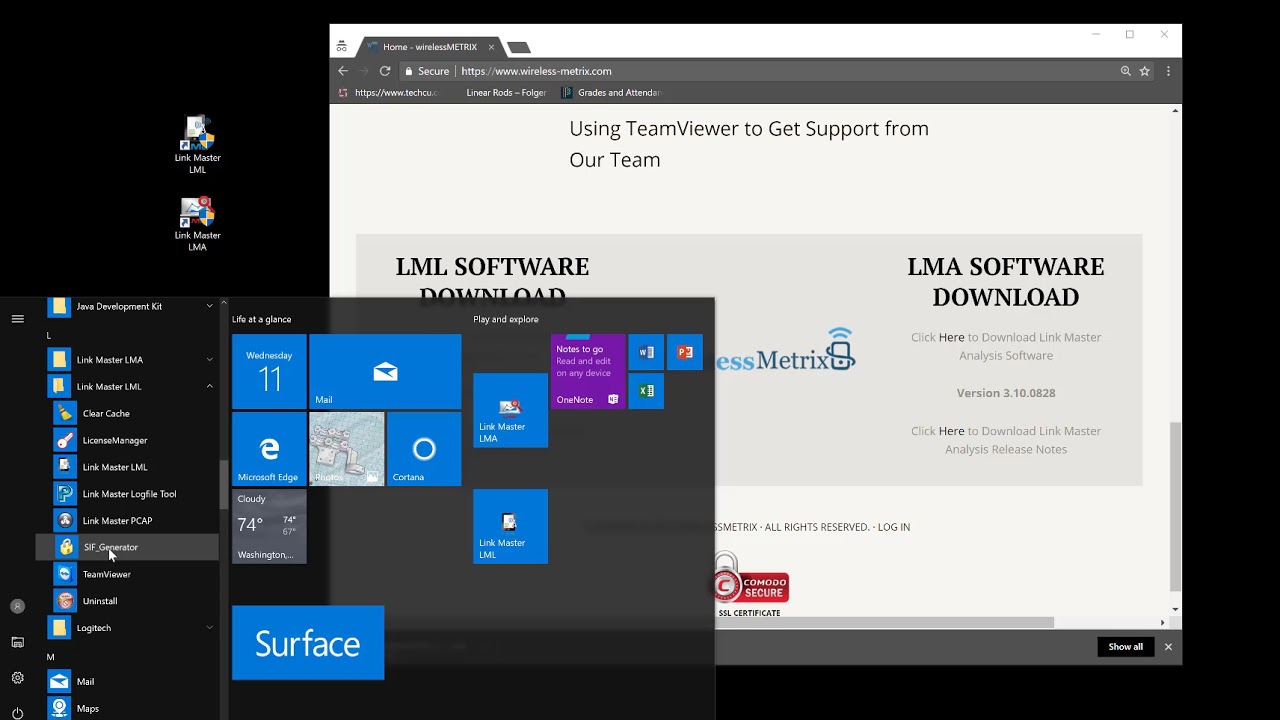Reload the wireless-metrix page
Viewport: 1280px width, 720px height.
[384, 71]
